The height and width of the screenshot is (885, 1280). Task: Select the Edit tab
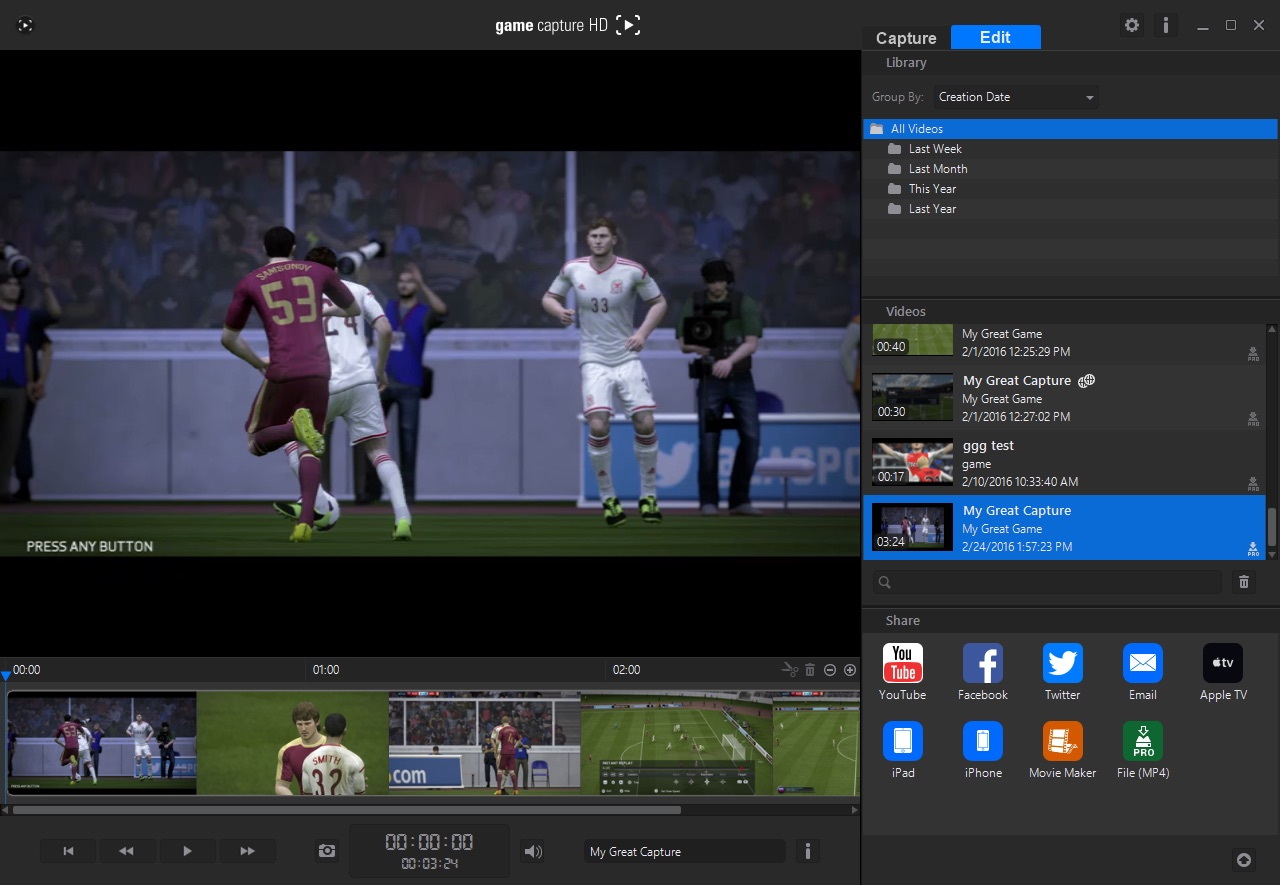pyautogui.click(x=995, y=37)
